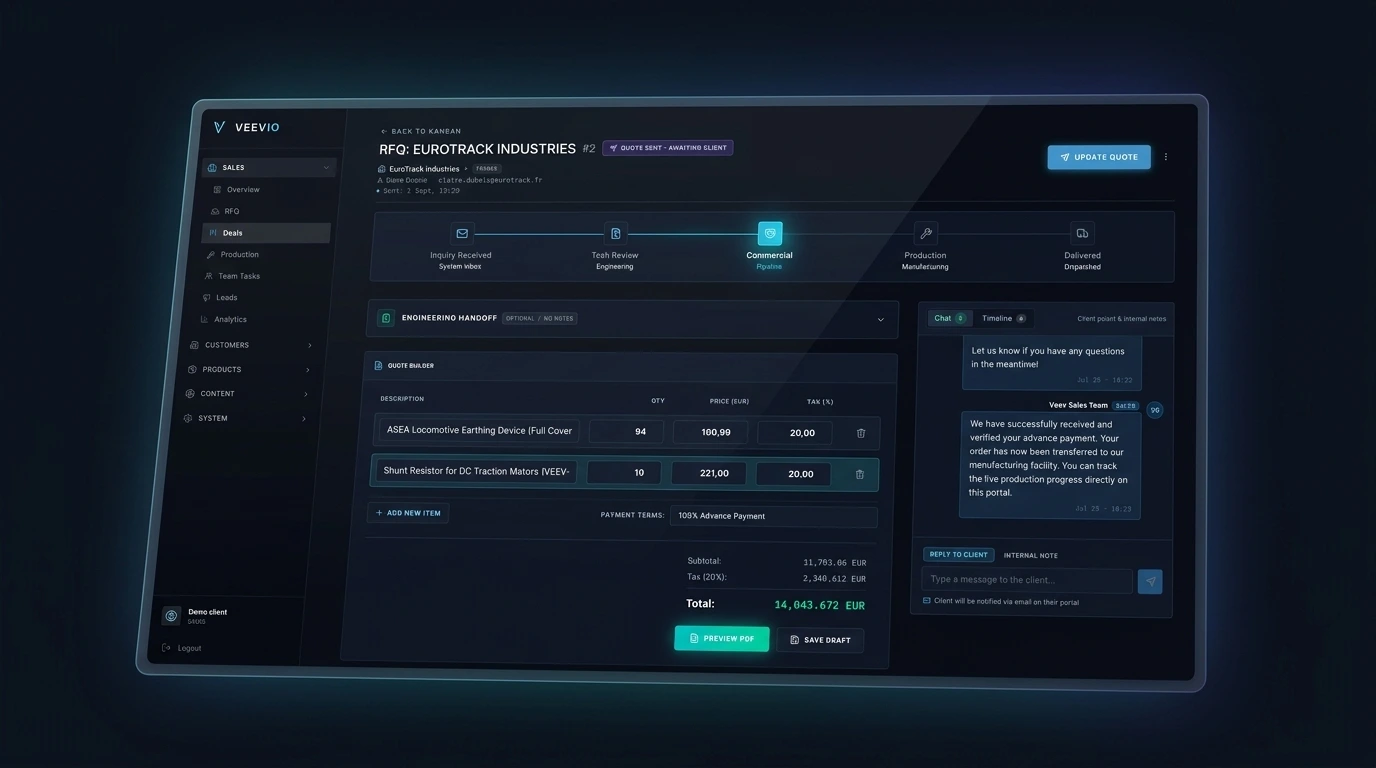Viewport: 1376px width, 768px height.
Task: Select the highlighted Commercial stage icon
Action: pyautogui.click(x=770, y=234)
